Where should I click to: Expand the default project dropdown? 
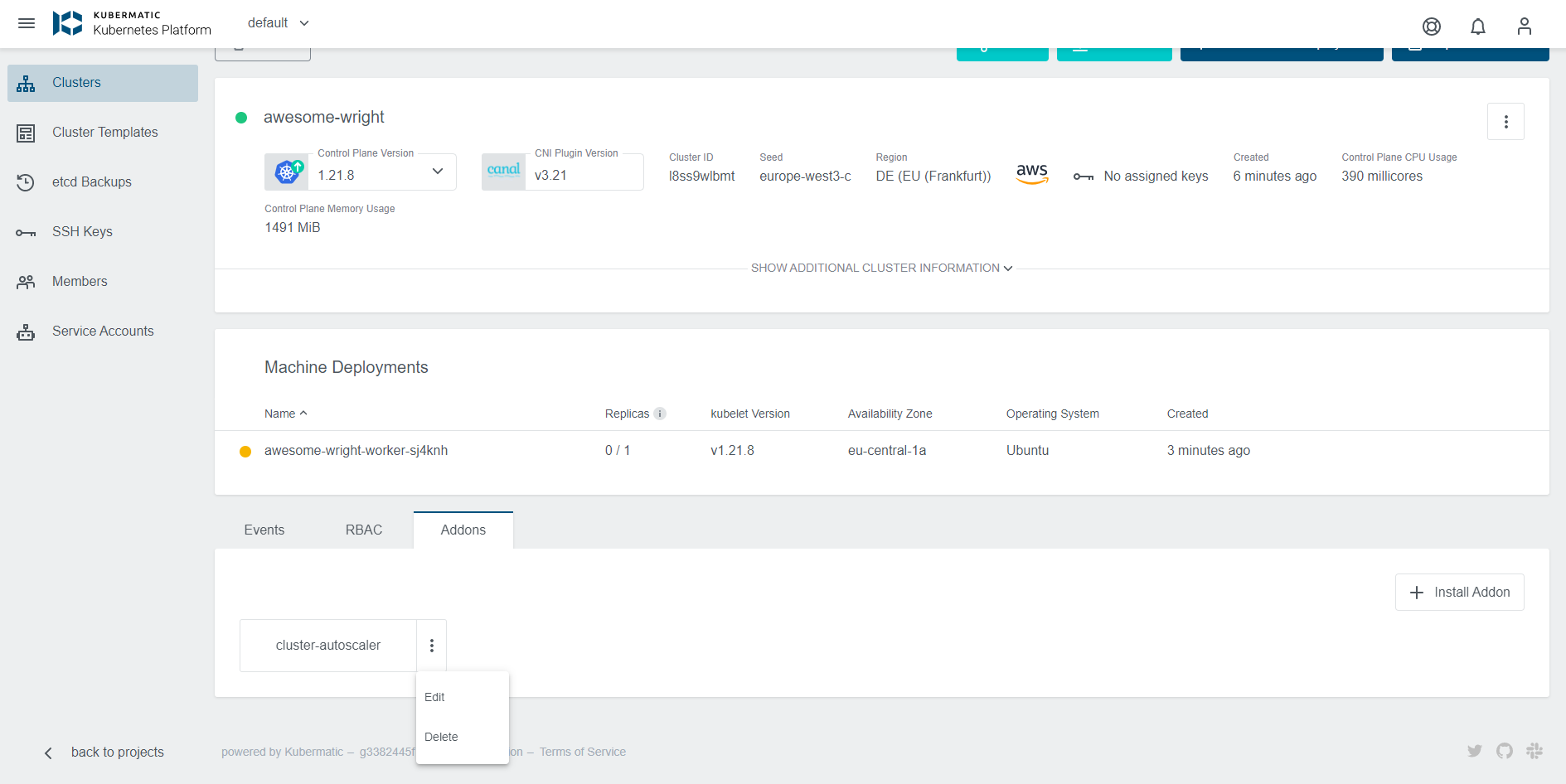[x=279, y=23]
